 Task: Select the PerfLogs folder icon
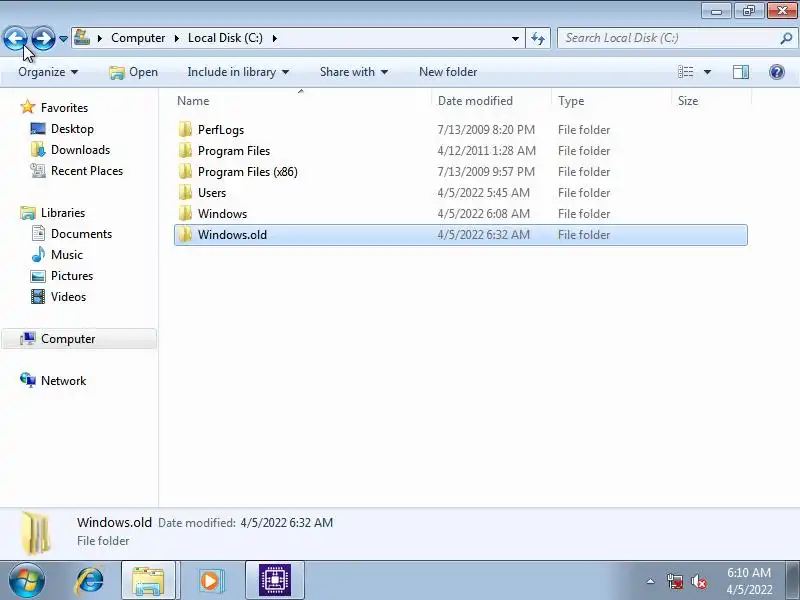tap(186, 130)
